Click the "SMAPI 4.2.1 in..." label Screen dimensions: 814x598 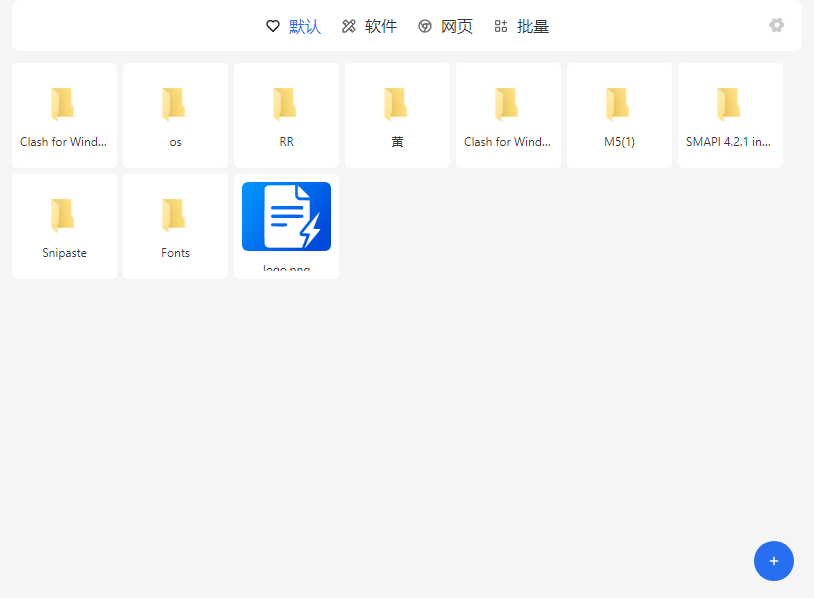coord(728,142)
